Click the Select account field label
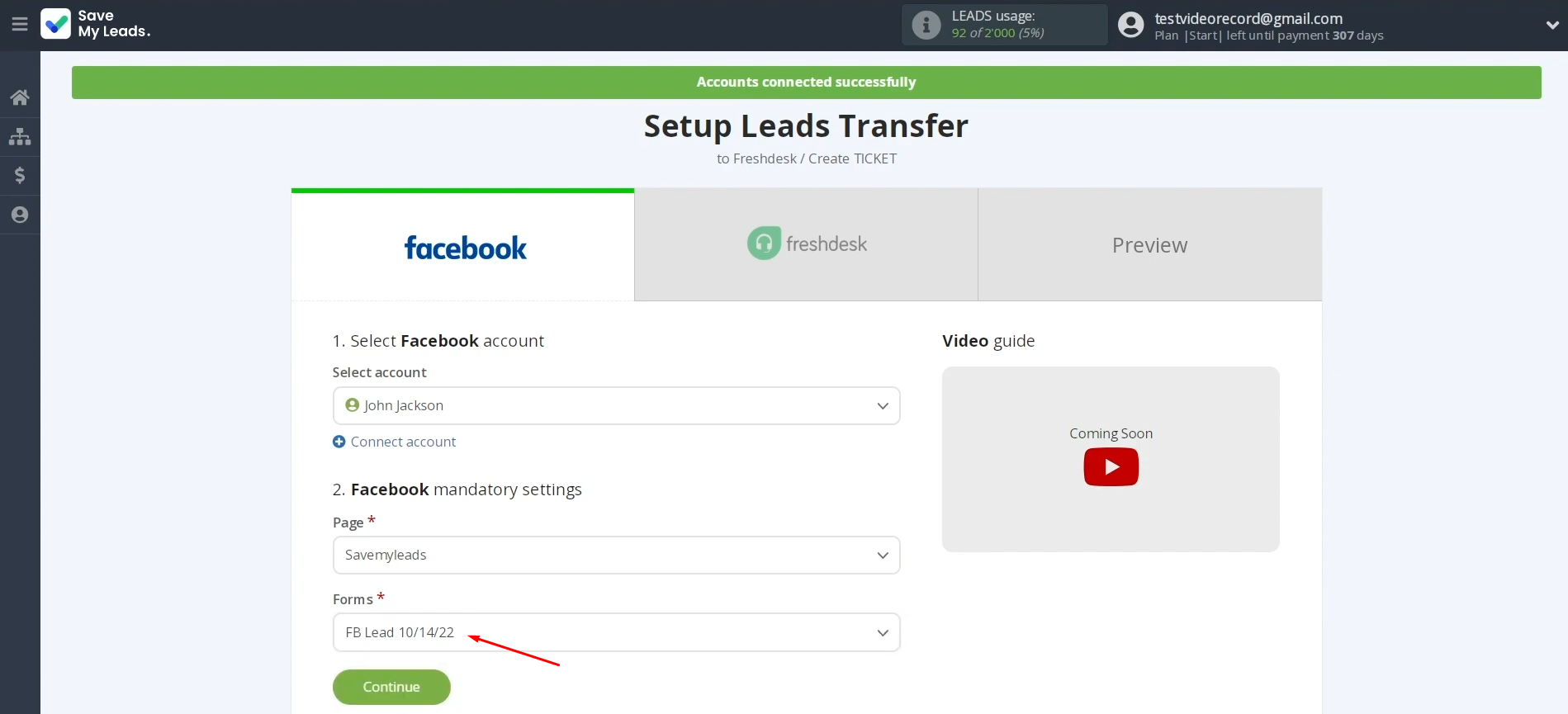The image size is (1568, 714). 379,372
